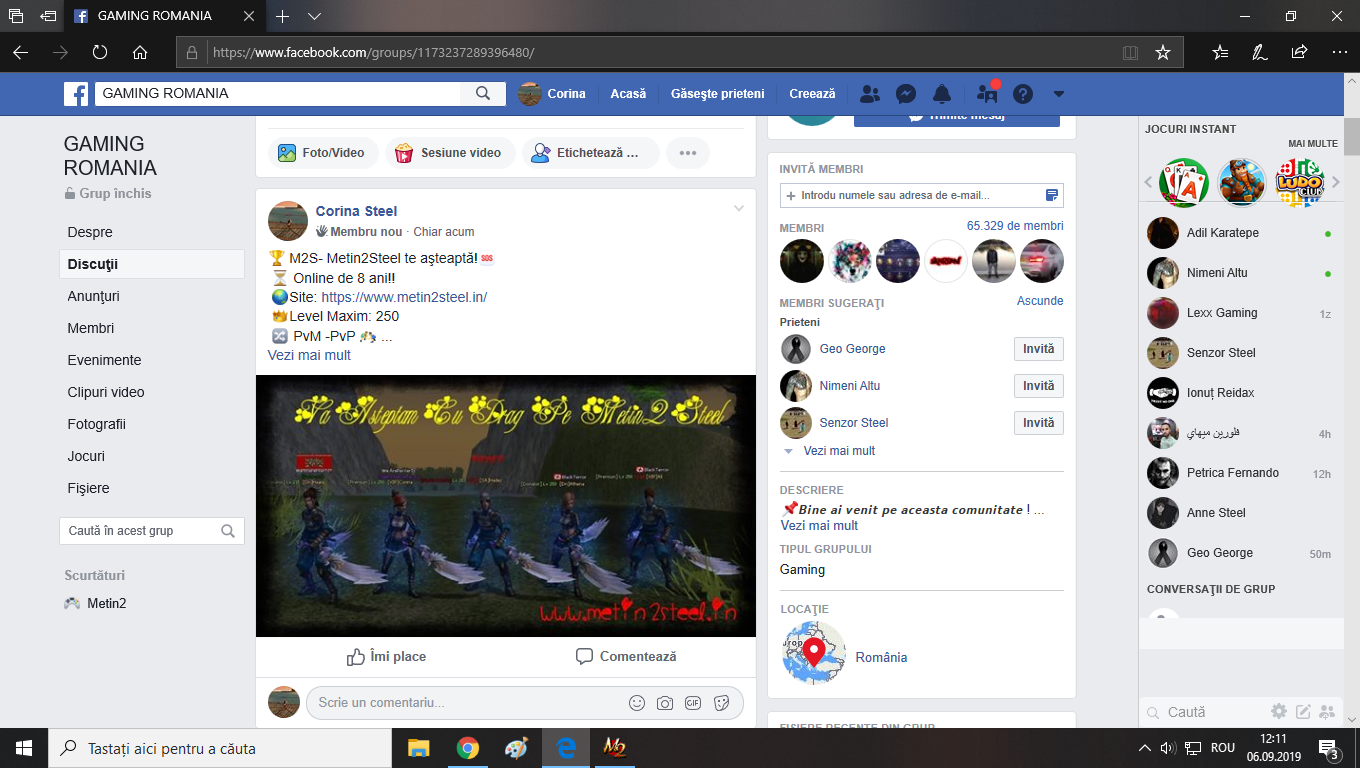Create a new group chat icon
The image size is (1360, 768).
(x=1327, y=712)
